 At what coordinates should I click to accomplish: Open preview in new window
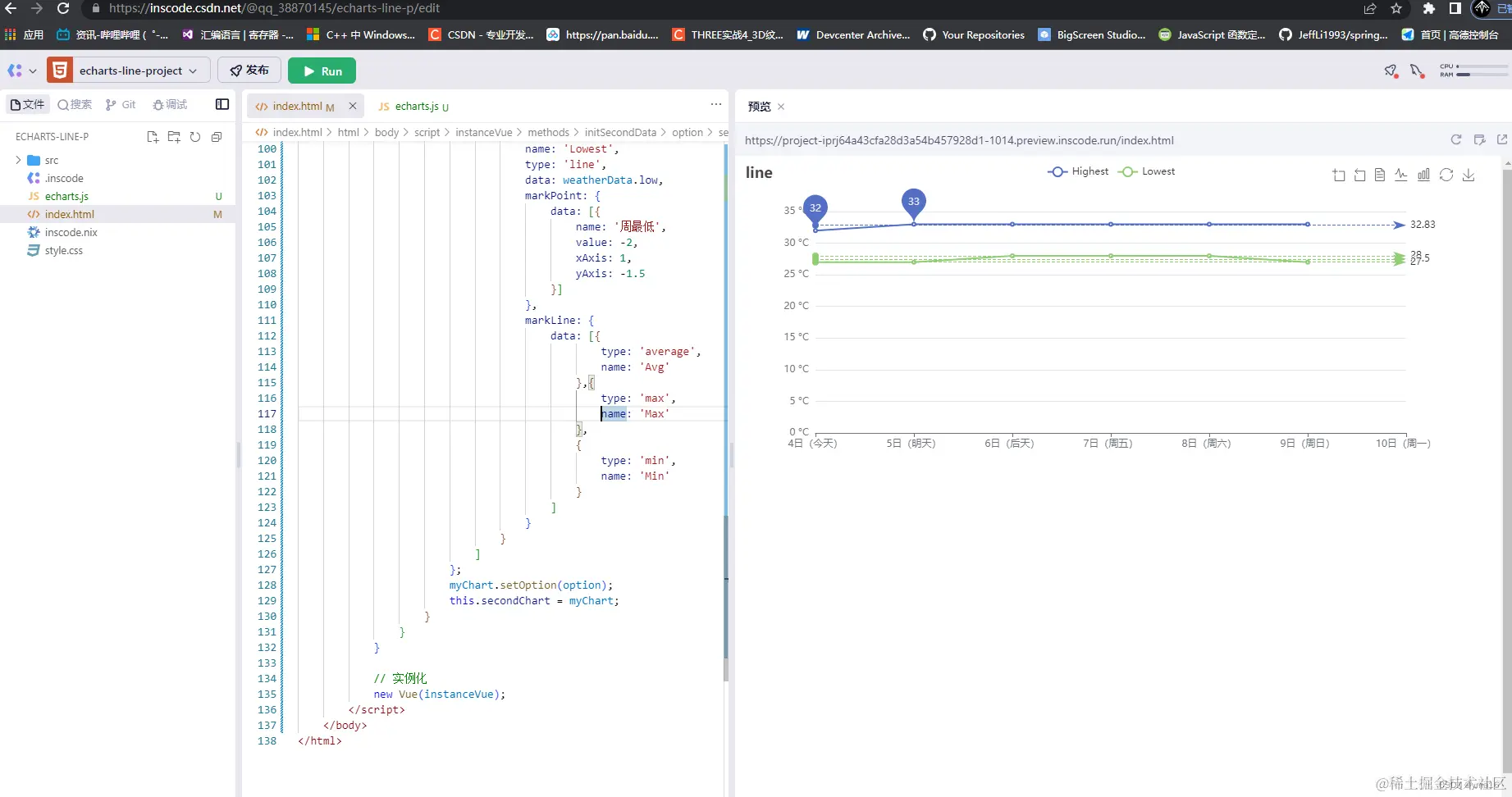pyautogui.click(x=1502, y=140)
